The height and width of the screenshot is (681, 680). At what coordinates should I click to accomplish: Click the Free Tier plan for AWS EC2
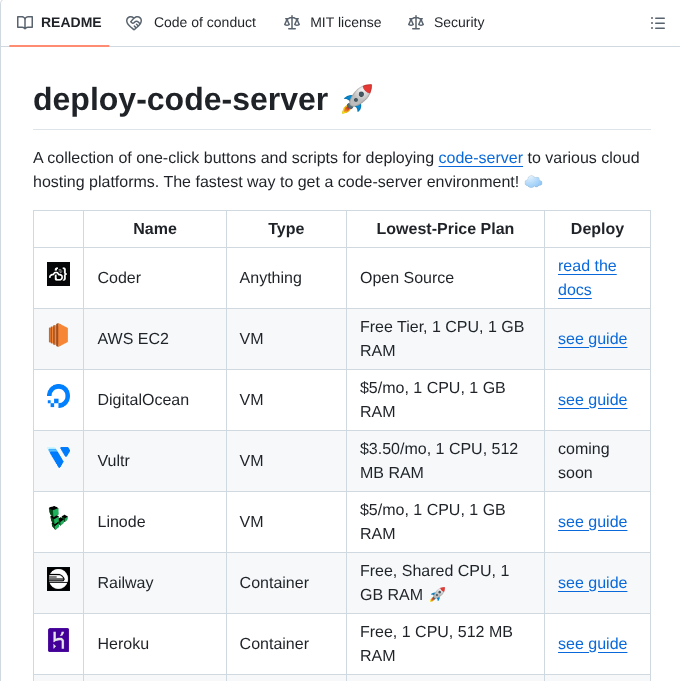pyautogui.click(x=445, y=339)
